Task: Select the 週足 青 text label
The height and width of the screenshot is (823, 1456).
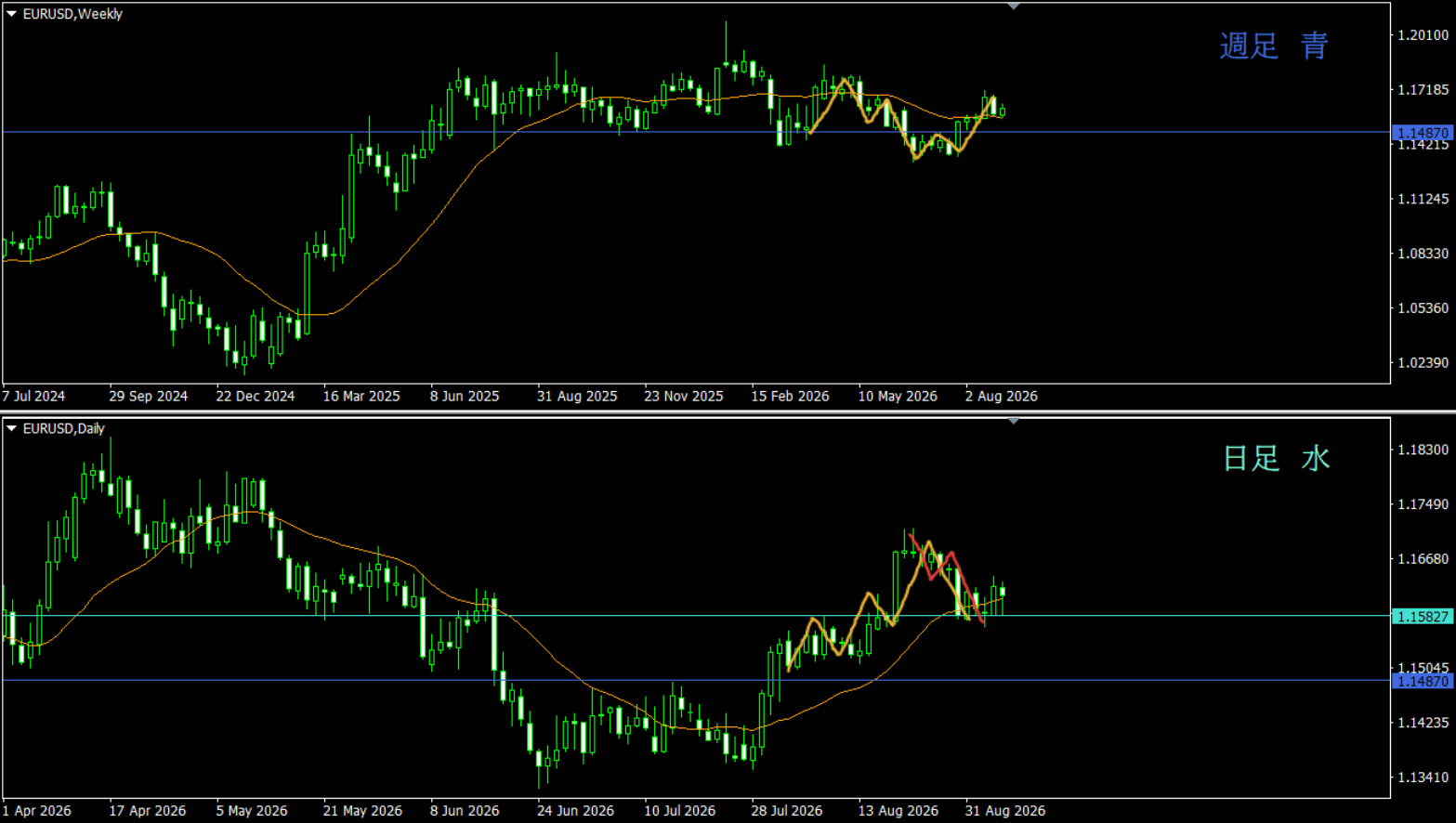Action: click(1274, 46)
